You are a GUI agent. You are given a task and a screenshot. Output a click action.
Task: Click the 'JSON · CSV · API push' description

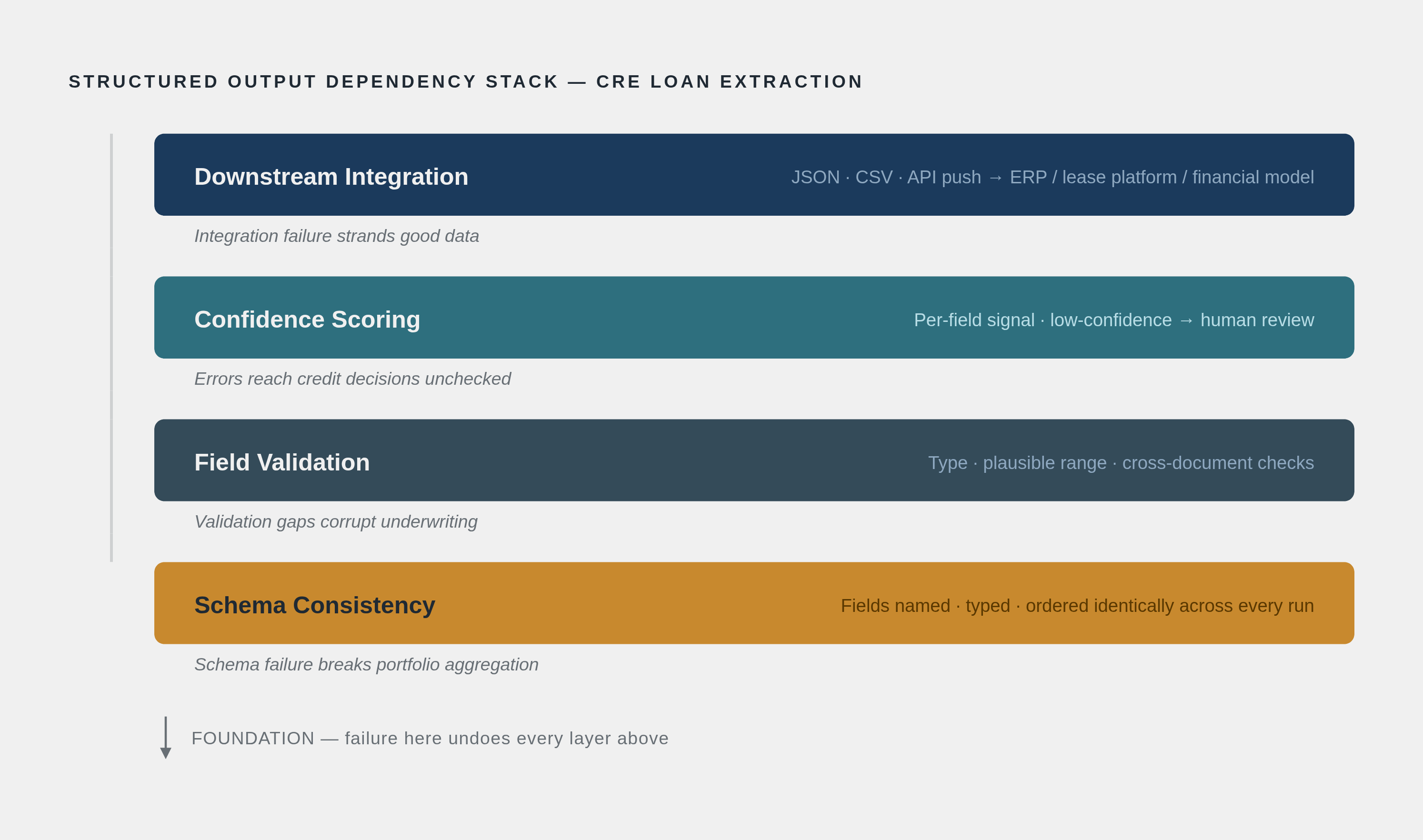pyautogui.click(x=1052, y=177)
